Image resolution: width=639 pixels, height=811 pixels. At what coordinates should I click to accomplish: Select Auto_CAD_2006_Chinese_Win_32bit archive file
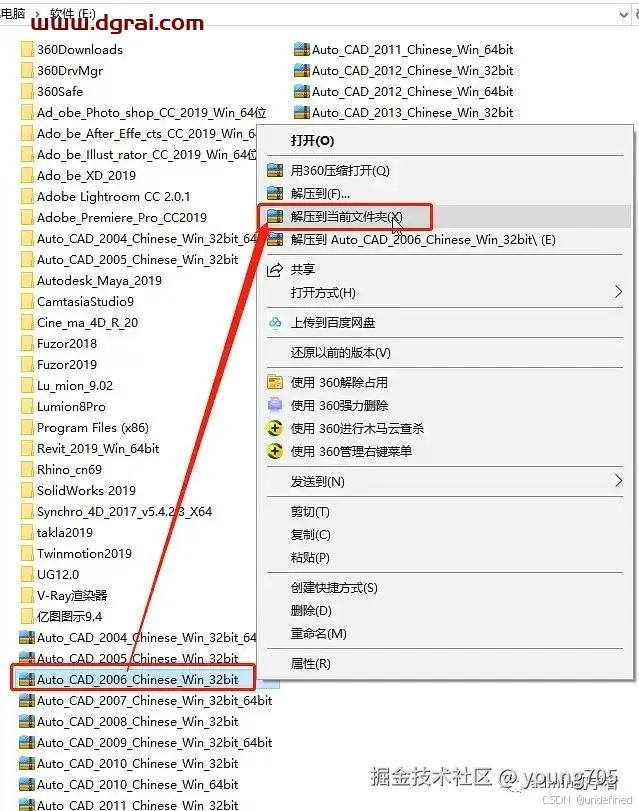(x=129, y=680)
